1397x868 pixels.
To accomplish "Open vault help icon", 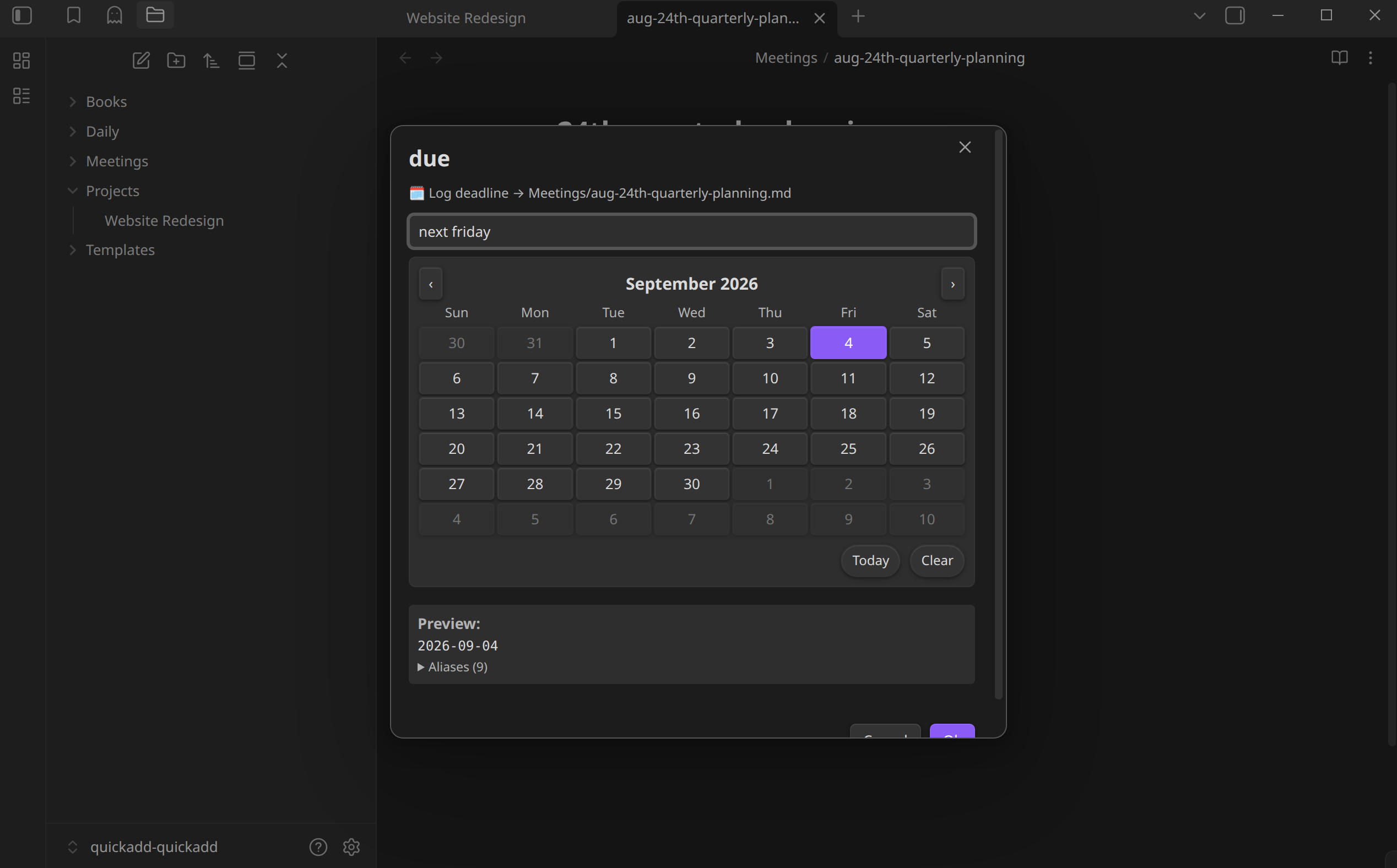I will click(318, 847).
